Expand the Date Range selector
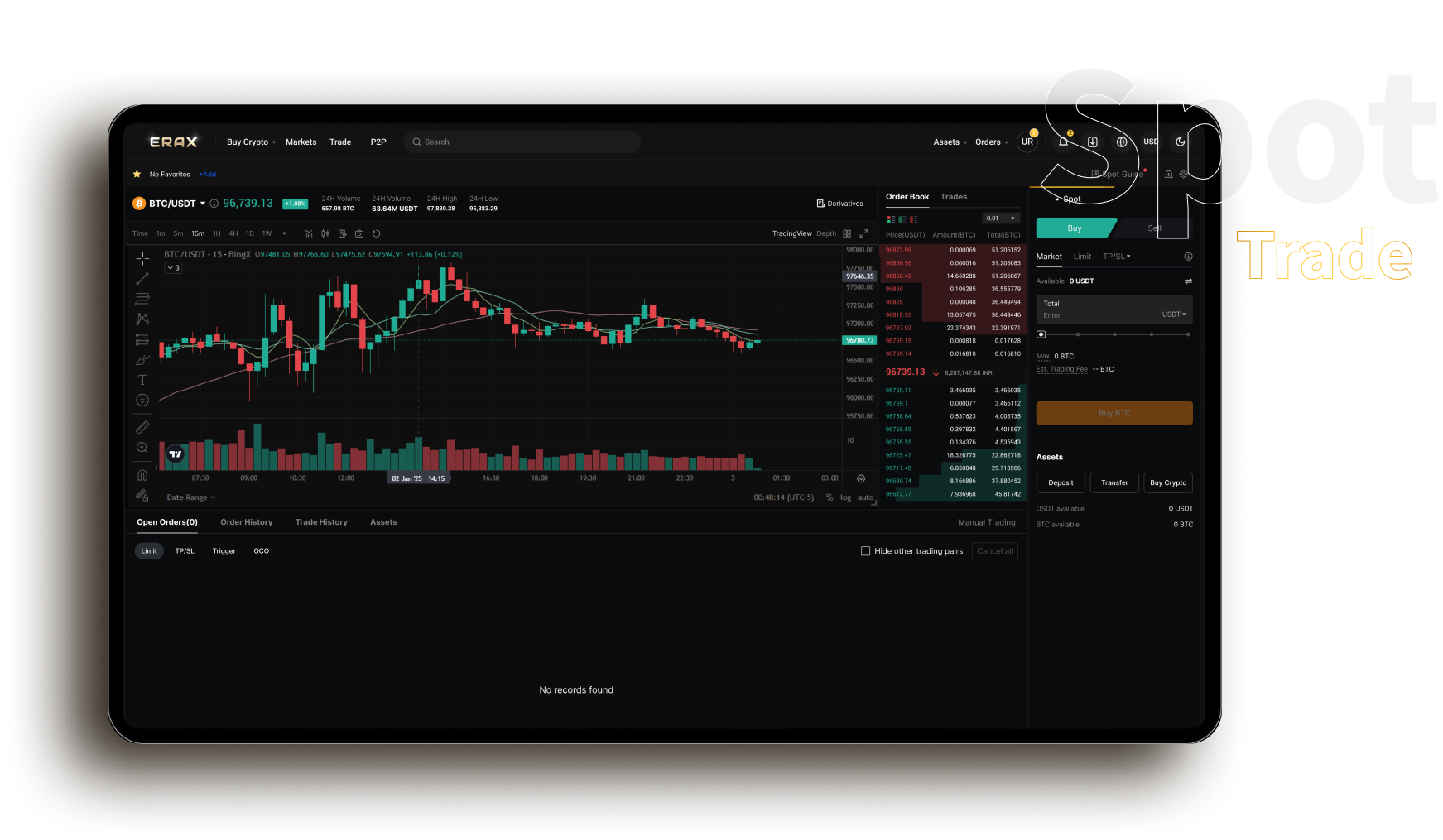 coord(190,497)
